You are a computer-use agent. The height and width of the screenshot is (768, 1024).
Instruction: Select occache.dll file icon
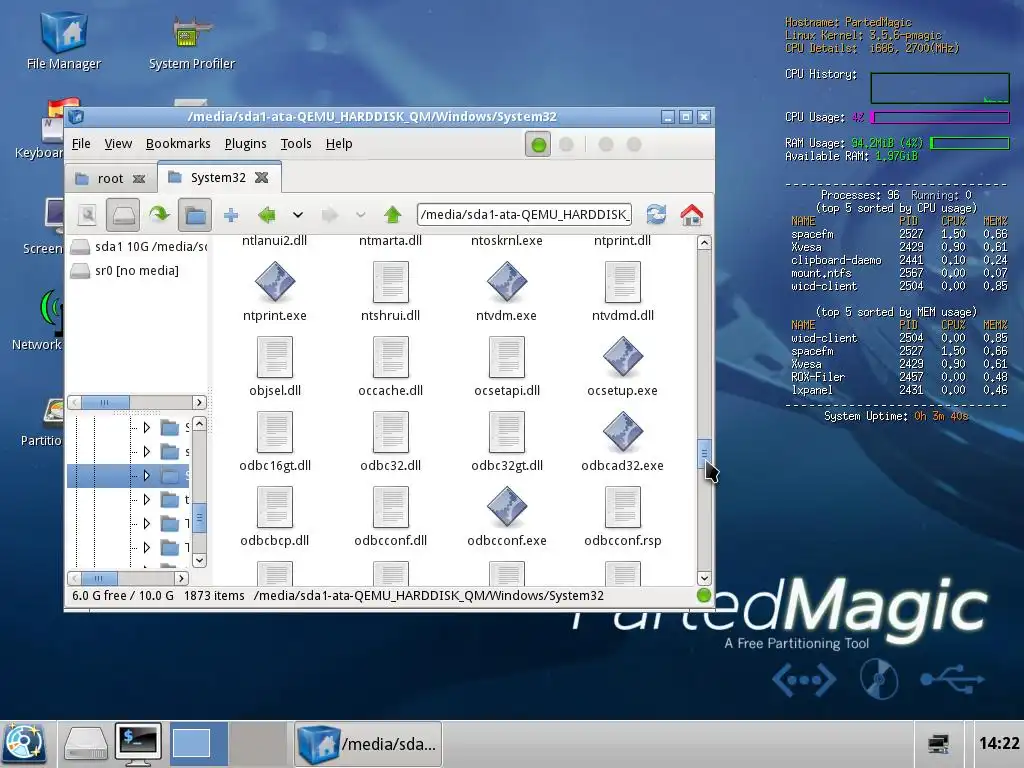coord(391,357)
